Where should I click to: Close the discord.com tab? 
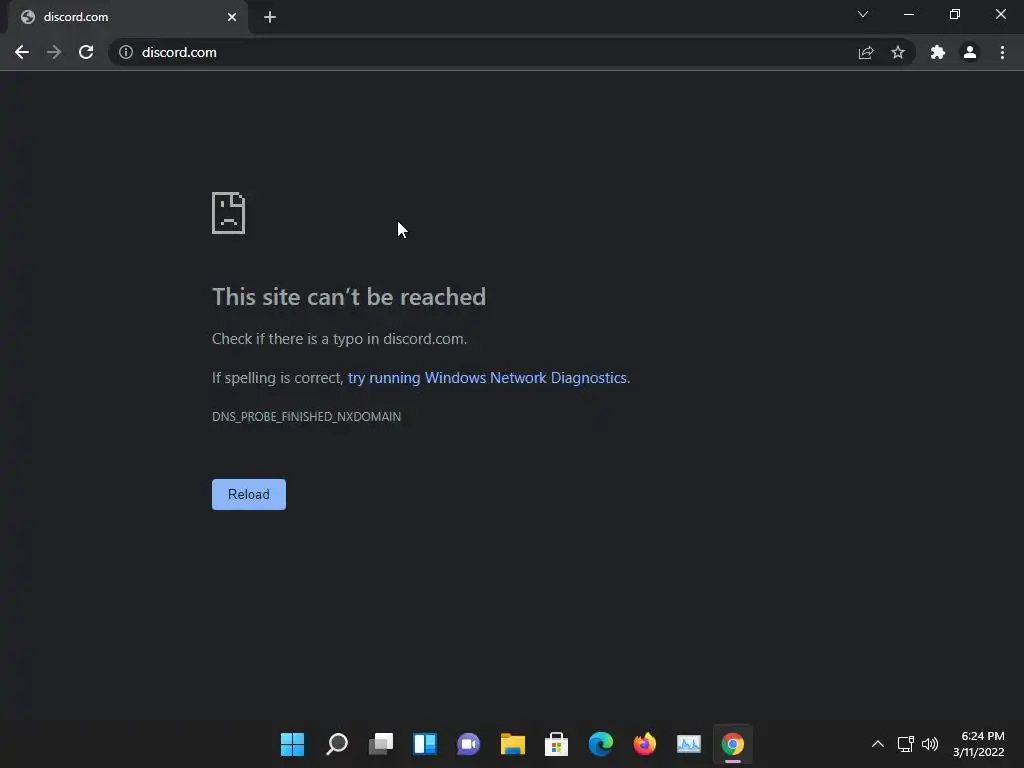click(x=232, y=17)
